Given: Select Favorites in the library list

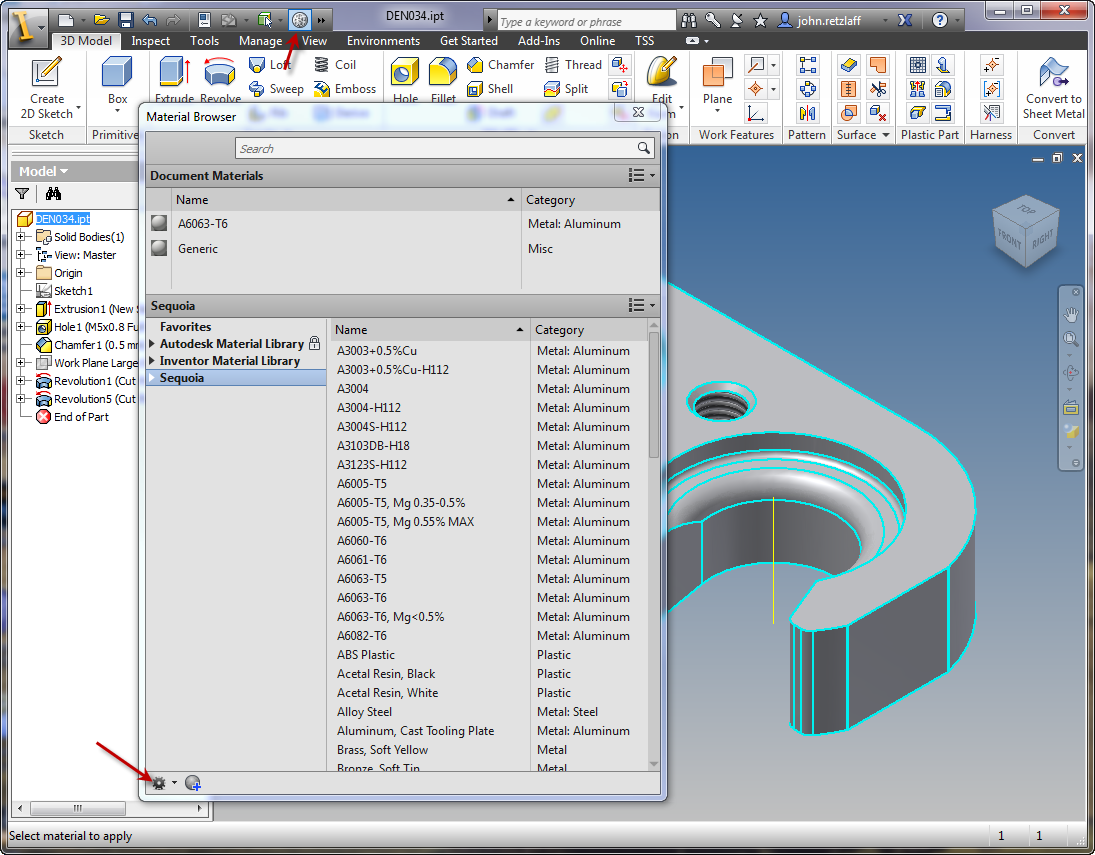Looking at the screenshot, I should (185, 327).
